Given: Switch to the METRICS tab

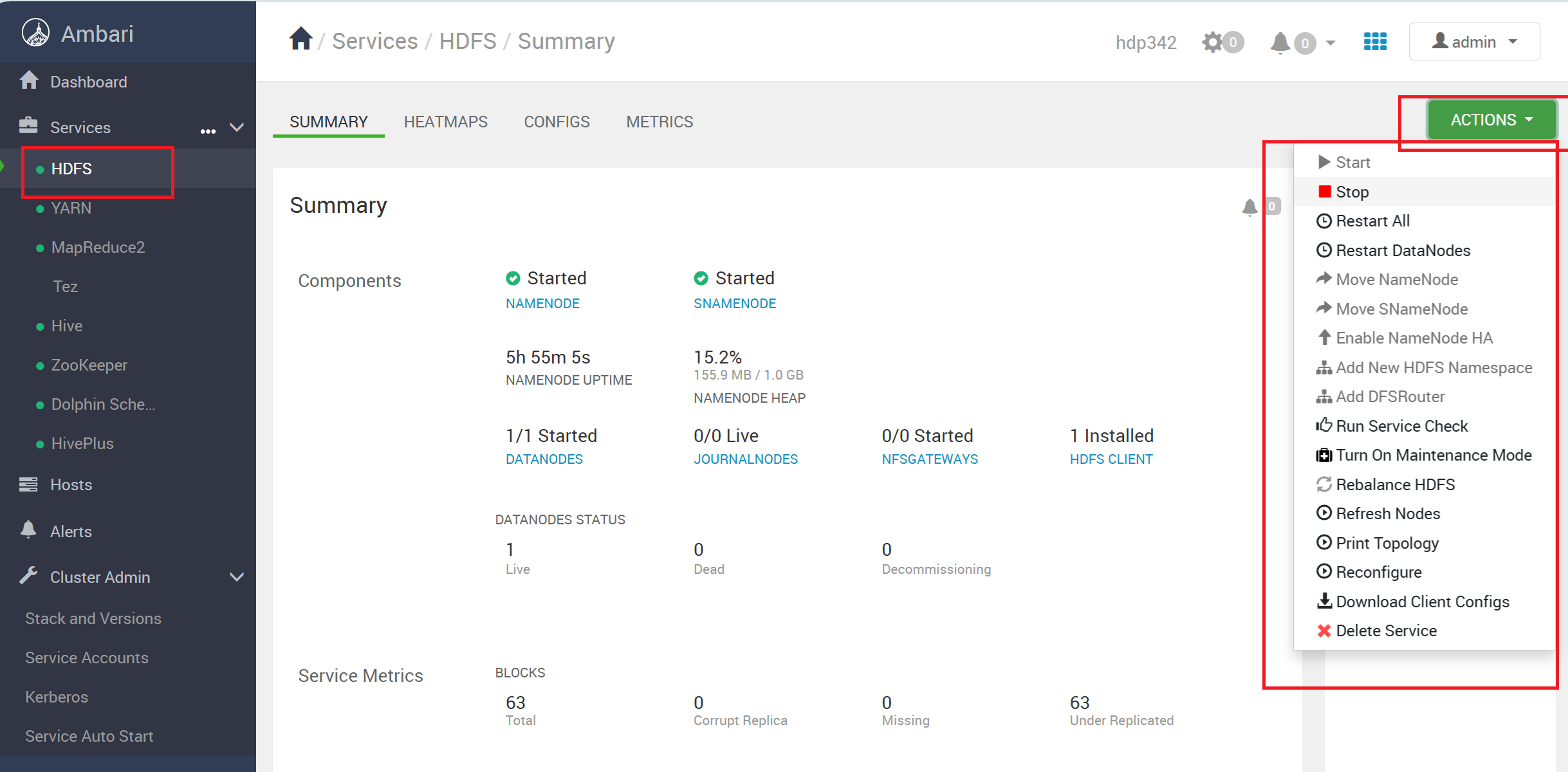Looking at the screenshot, I should pyautogui.click(x=660, y=122).
